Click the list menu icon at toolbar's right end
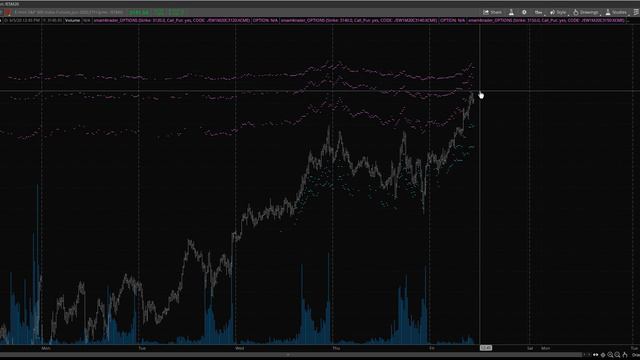The height and width of the screenshot is (360, 640). 636,12
